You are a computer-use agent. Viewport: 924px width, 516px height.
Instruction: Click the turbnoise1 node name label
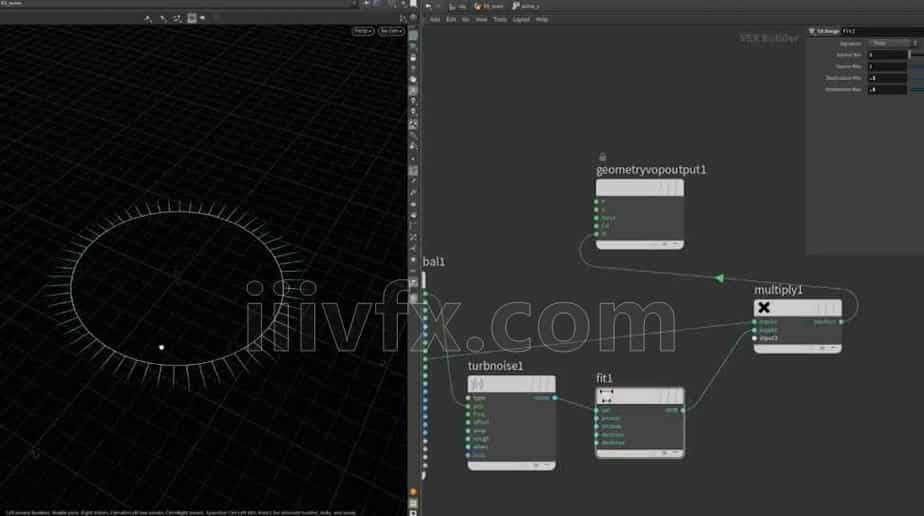495,366
